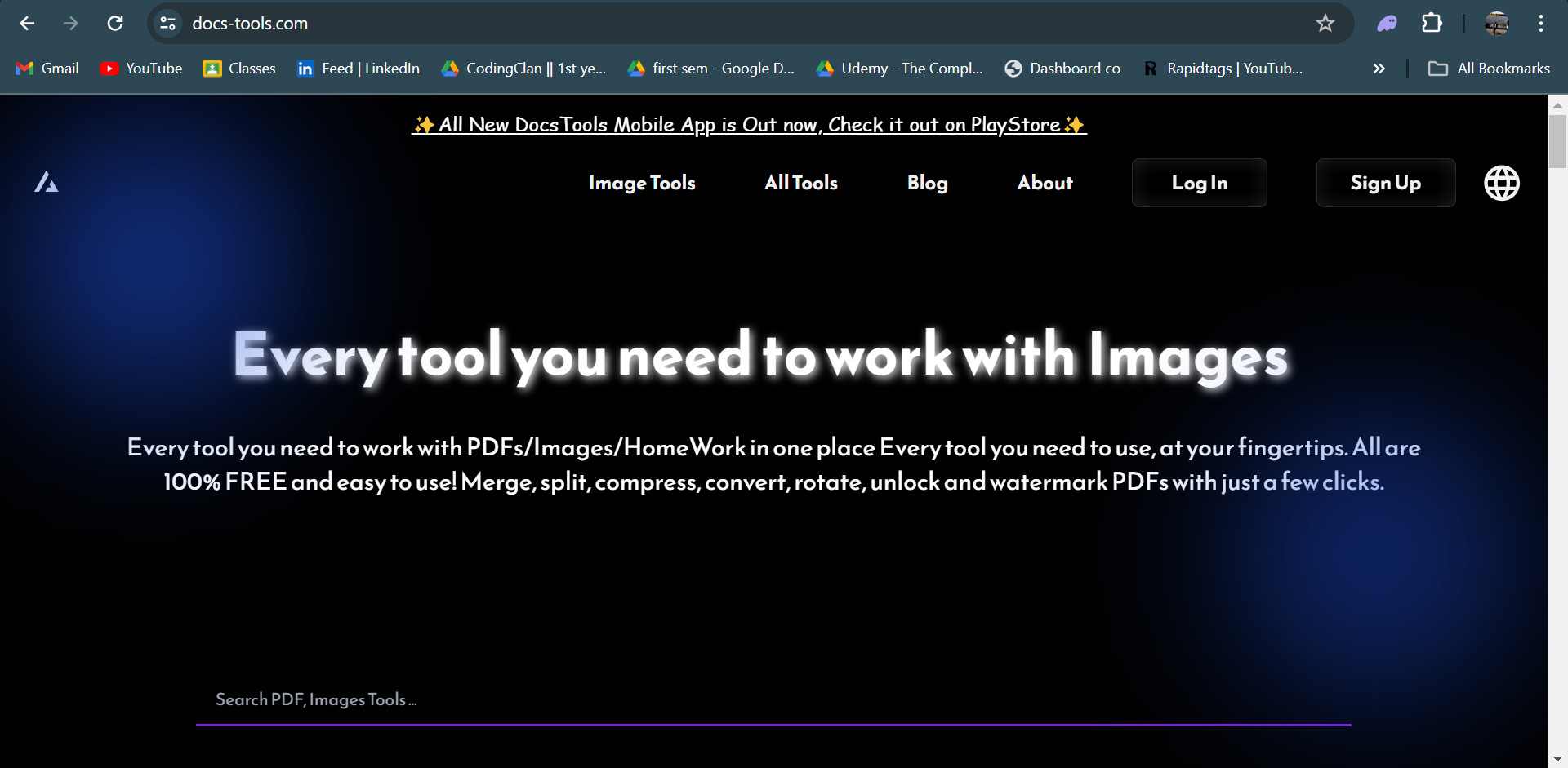
Task: Open the Classes bookmark
Action: 239,69
